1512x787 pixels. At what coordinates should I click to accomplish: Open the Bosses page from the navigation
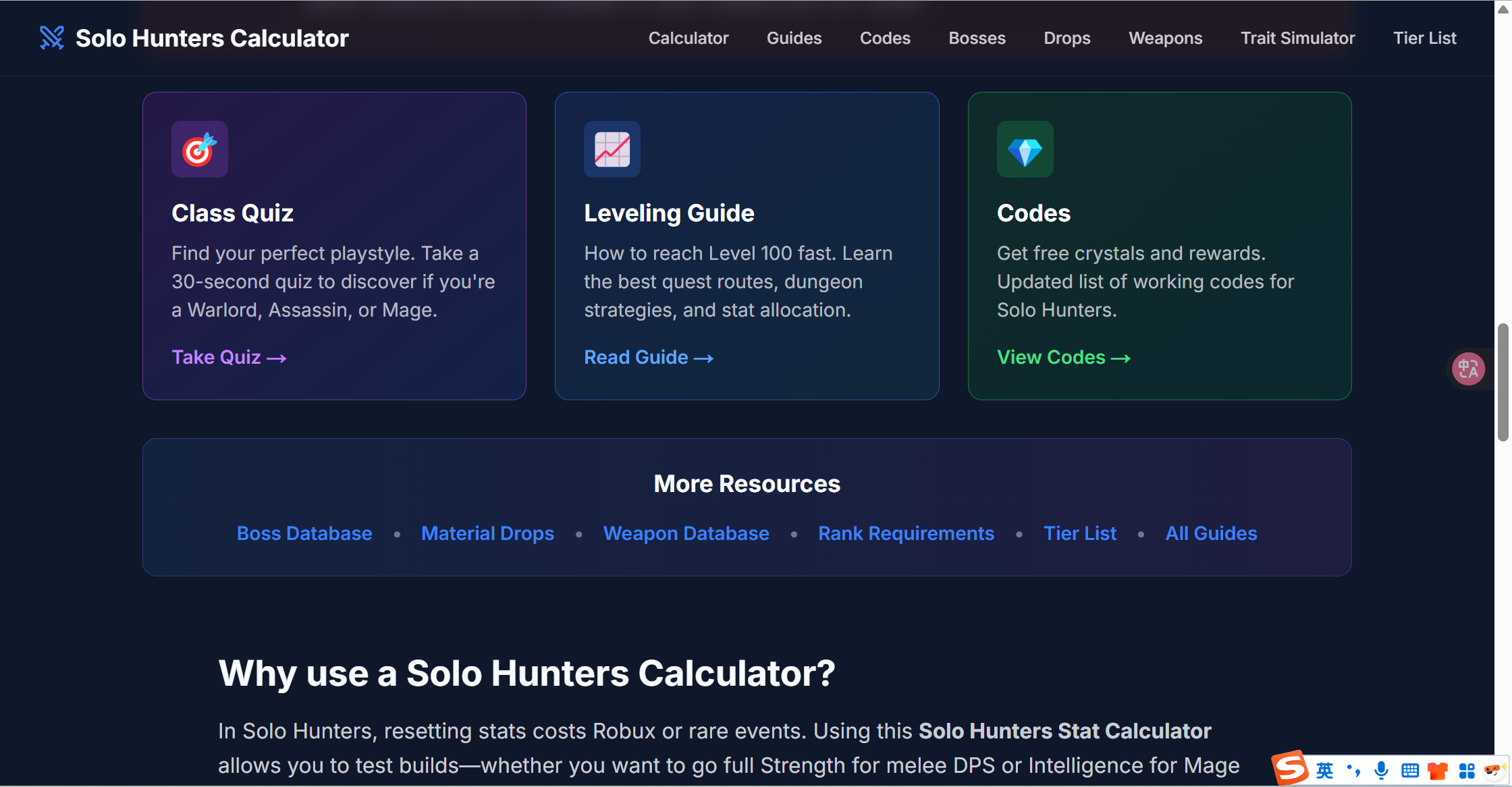point(977,38)
